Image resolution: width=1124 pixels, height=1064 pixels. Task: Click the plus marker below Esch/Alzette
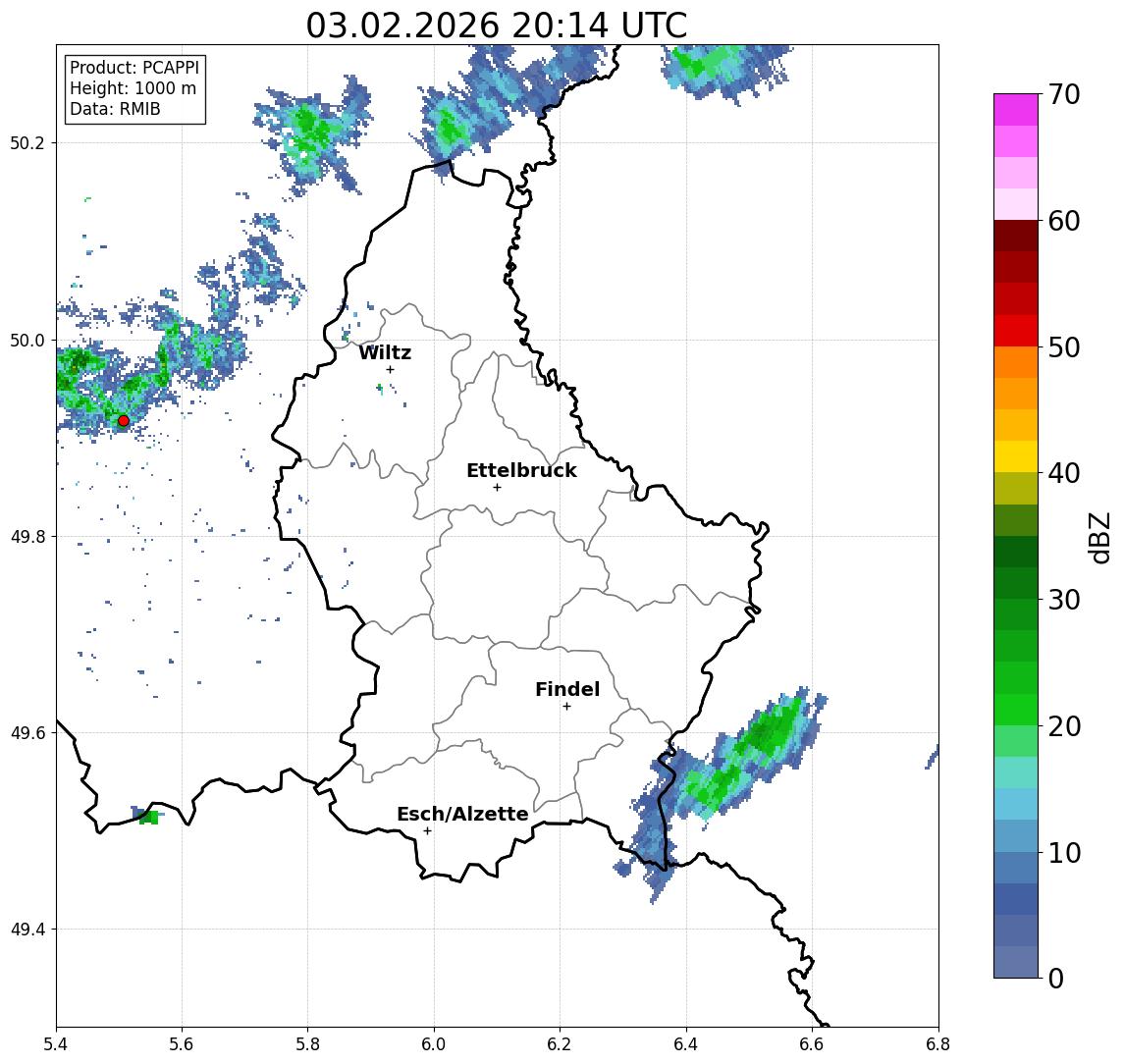(427, 831)
